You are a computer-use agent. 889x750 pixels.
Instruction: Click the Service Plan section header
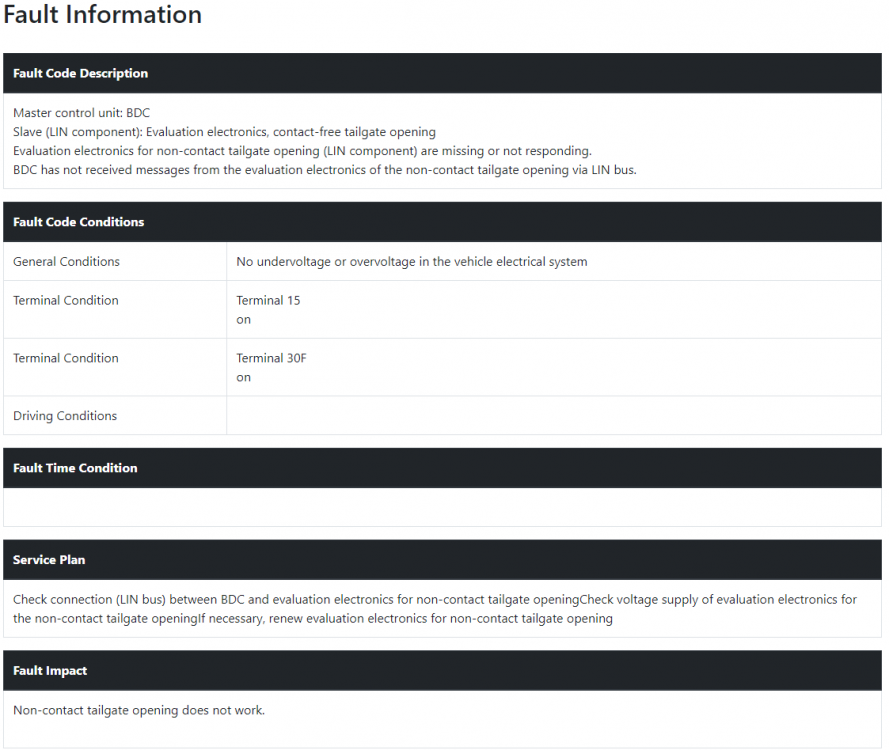[x=442, y=560]
